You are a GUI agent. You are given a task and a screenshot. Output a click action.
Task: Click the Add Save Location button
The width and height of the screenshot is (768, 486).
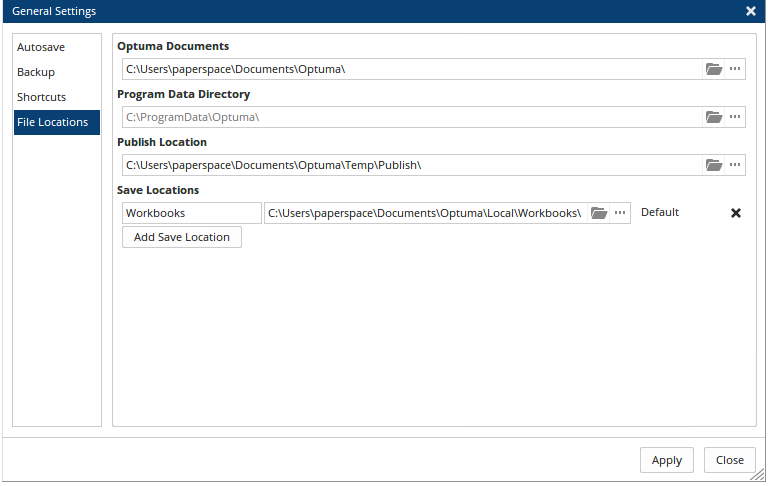pyautogui.click(x=182, y=237)
